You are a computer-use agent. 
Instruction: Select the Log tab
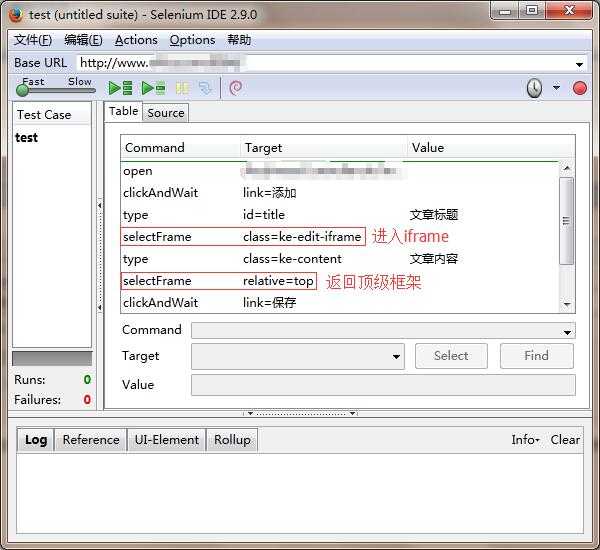pos(36,440)
